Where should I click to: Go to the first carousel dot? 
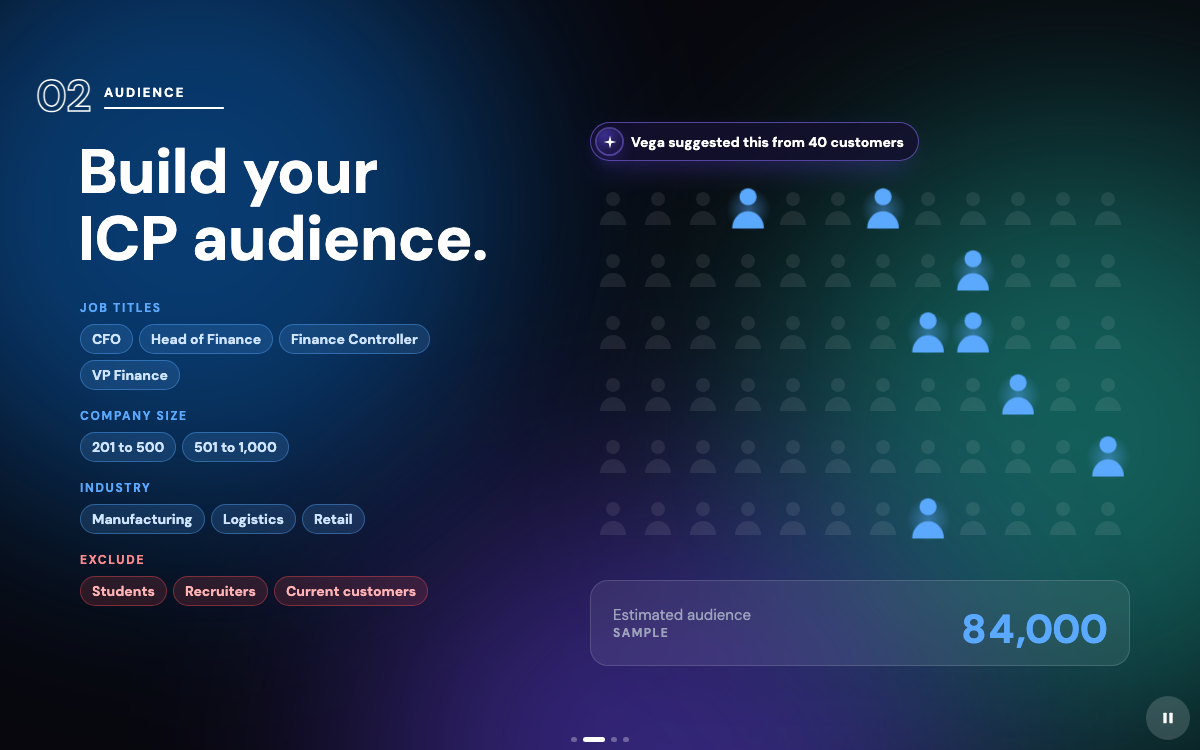pyautogui.click(x=574, y=740)
